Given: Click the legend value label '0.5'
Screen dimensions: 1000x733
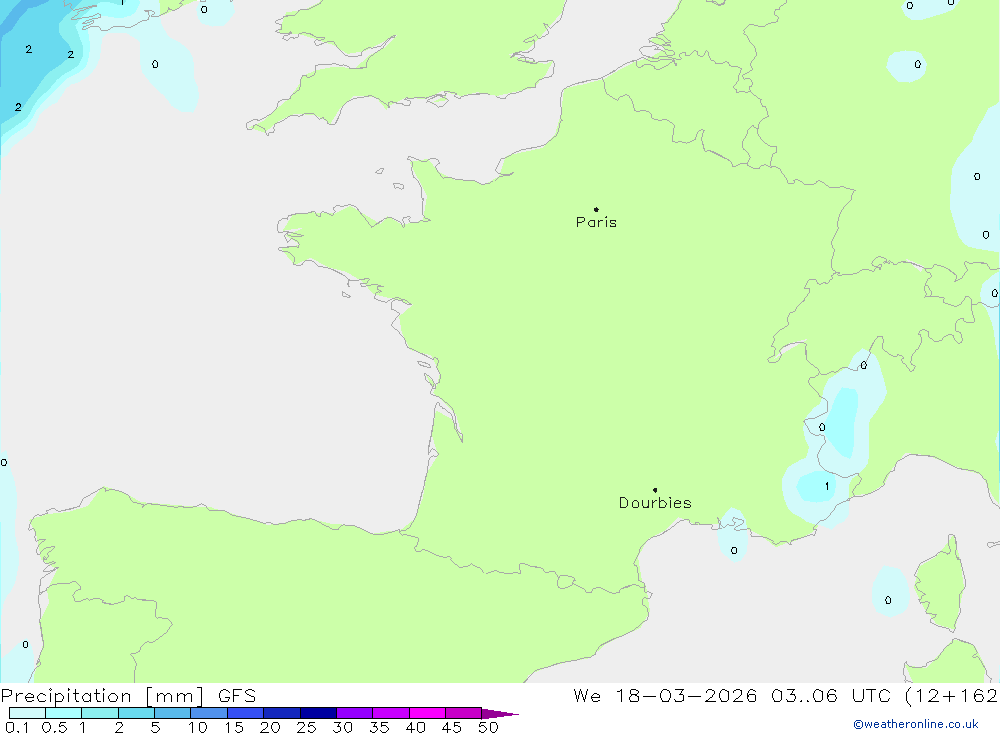Looking at the screenshot, I should pos(54,727).
